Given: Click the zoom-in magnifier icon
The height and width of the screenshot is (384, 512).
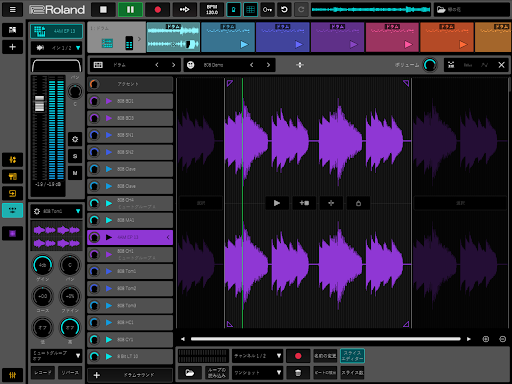Looking at the screenshot, I should point(486,339).
